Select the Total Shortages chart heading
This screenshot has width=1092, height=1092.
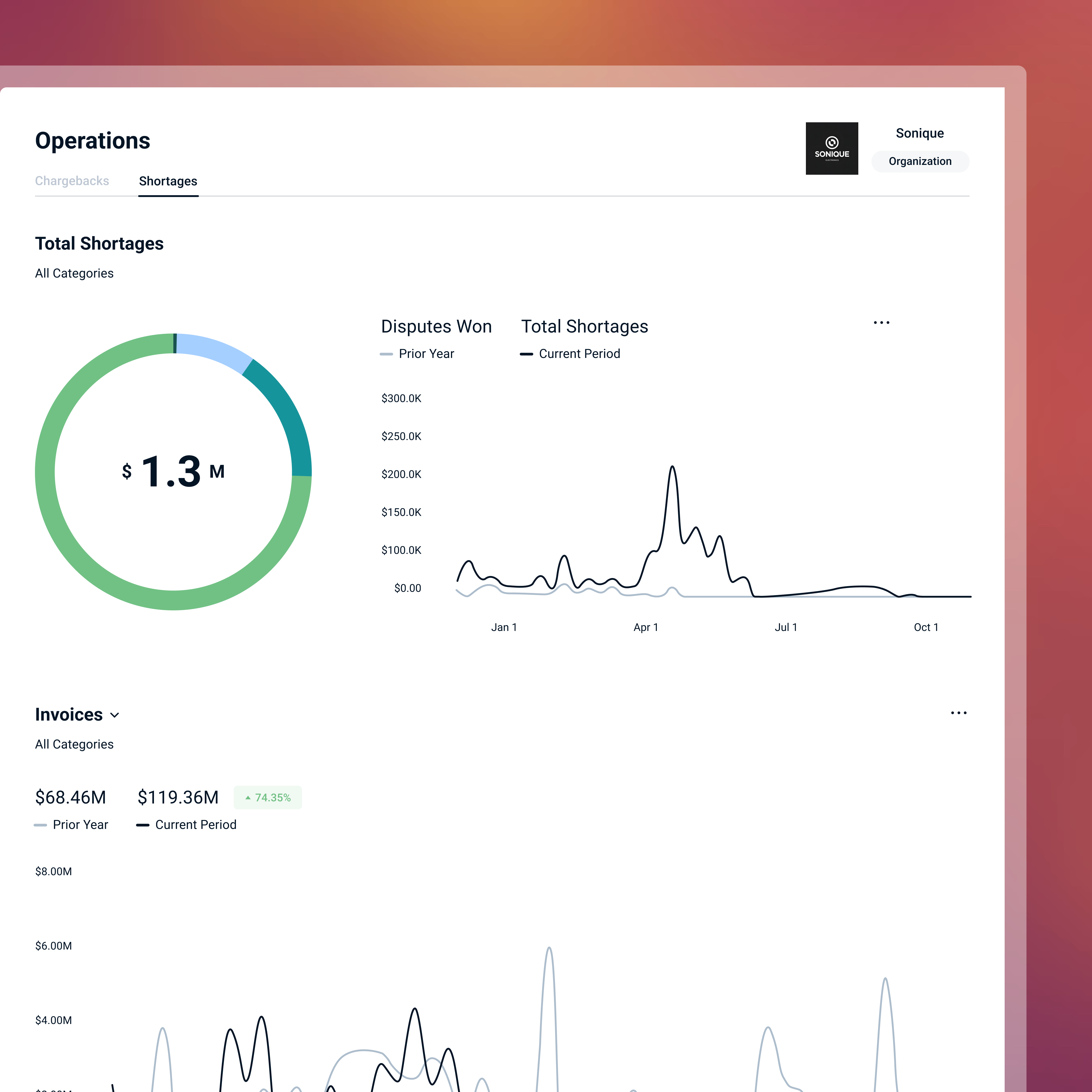click(x=584, y=326)
